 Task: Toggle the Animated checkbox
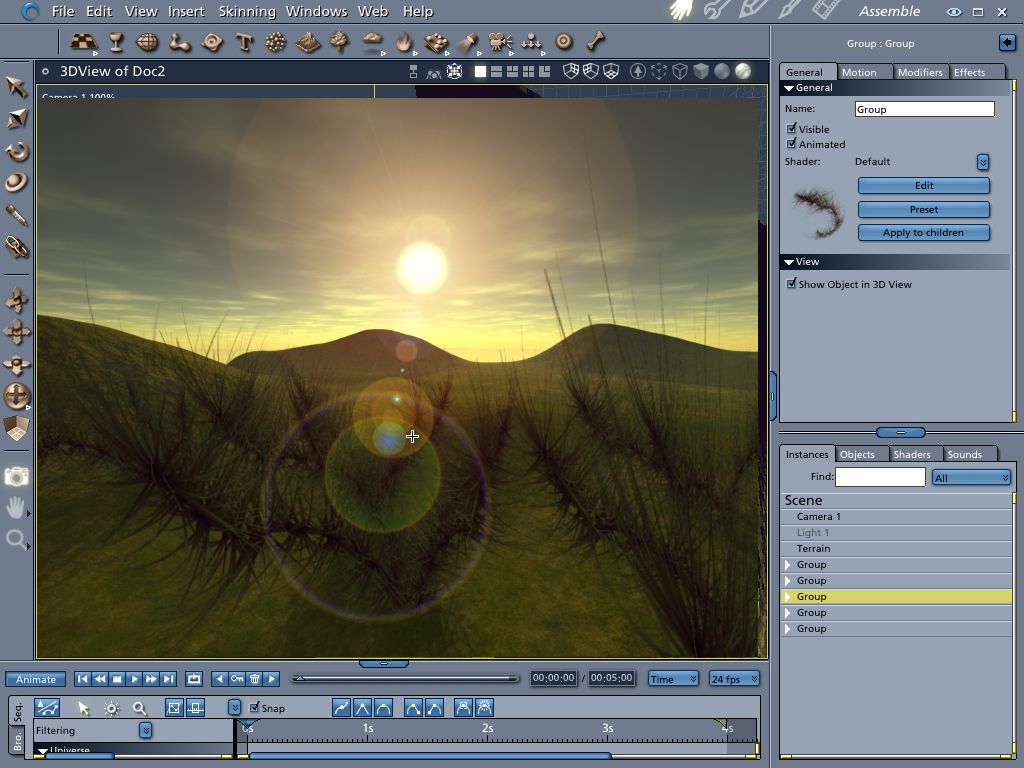(x=792, y=144)
